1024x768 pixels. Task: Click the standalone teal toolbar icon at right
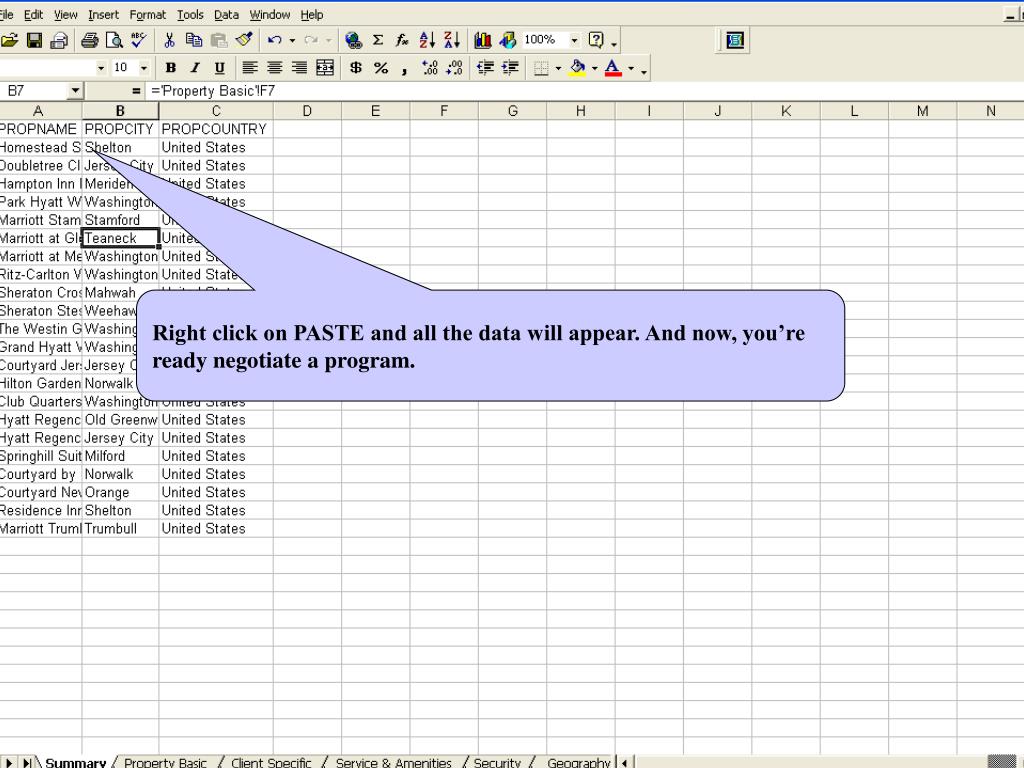coord(735,40)
